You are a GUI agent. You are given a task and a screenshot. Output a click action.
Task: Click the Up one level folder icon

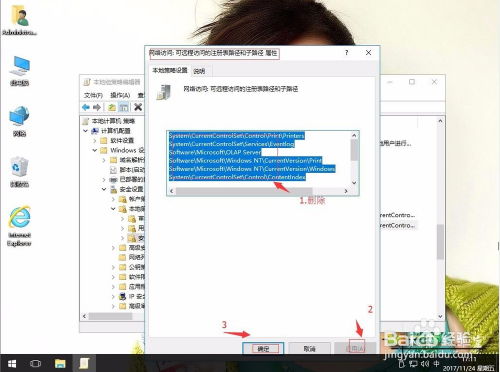coord(112,107)
